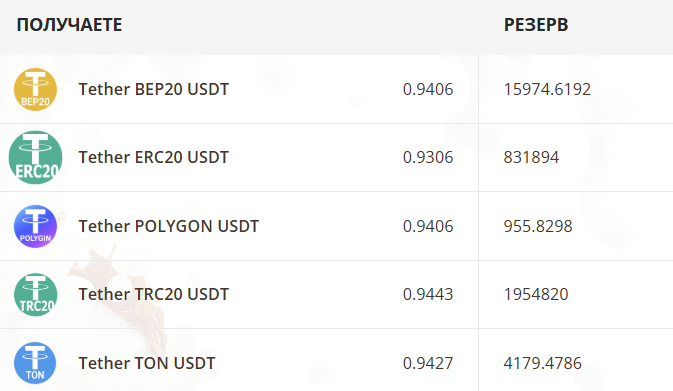Select Tether ERC20 USDT currency name
Viewport: 673px width, 391px height.
[x=154, y=158]
